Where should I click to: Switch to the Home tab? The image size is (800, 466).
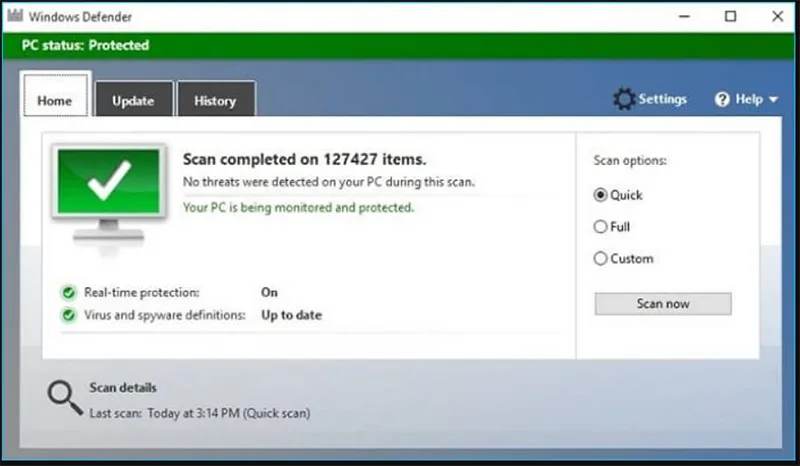pyautogui.click(x=55, y=95)
